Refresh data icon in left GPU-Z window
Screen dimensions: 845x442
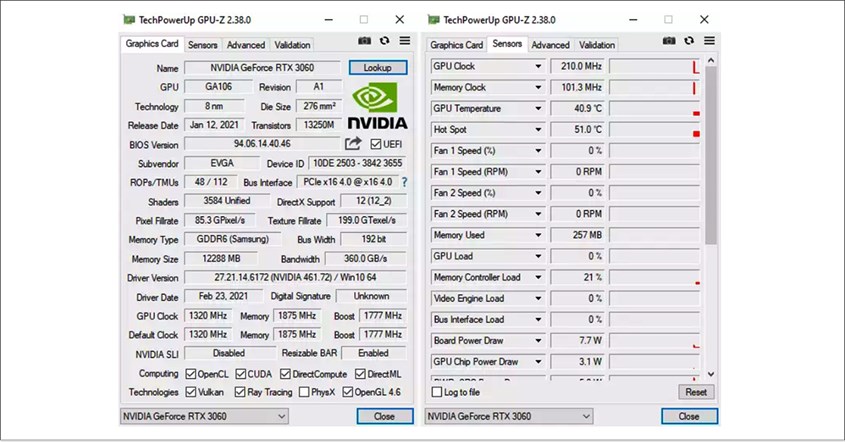pos(384,41)
